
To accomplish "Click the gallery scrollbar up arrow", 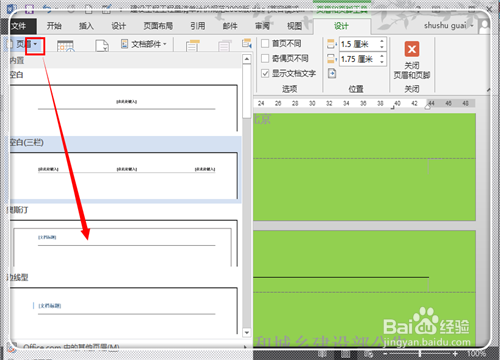I will tap(247, 59).
